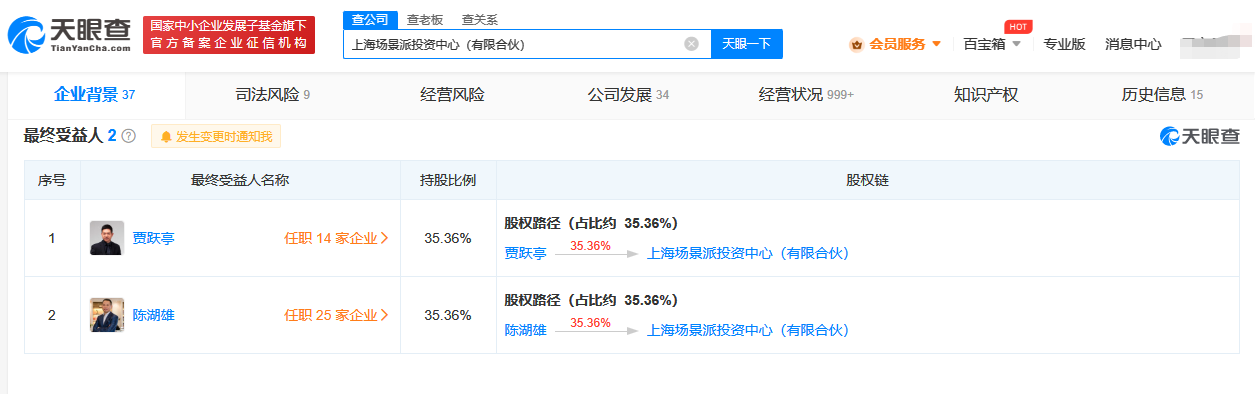Open 贾跃亭's profile photo
Screen dimensions: 1255x394
tap(107, 238)
